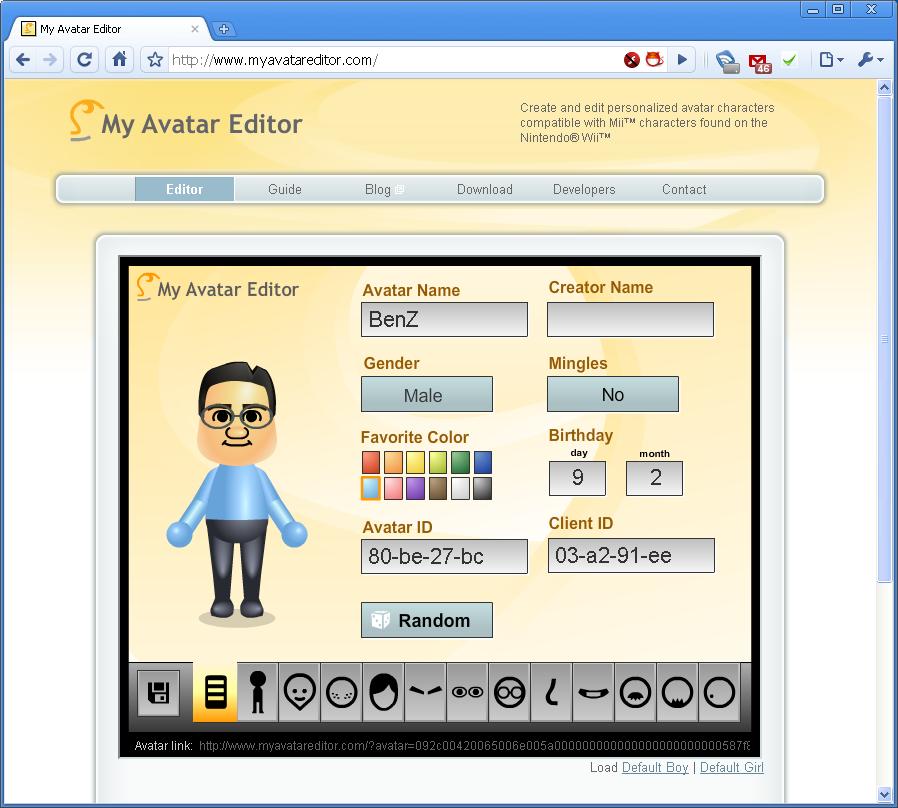Open the nose editing icon
This screenshot has height=808, width=898.
[551, 693]
